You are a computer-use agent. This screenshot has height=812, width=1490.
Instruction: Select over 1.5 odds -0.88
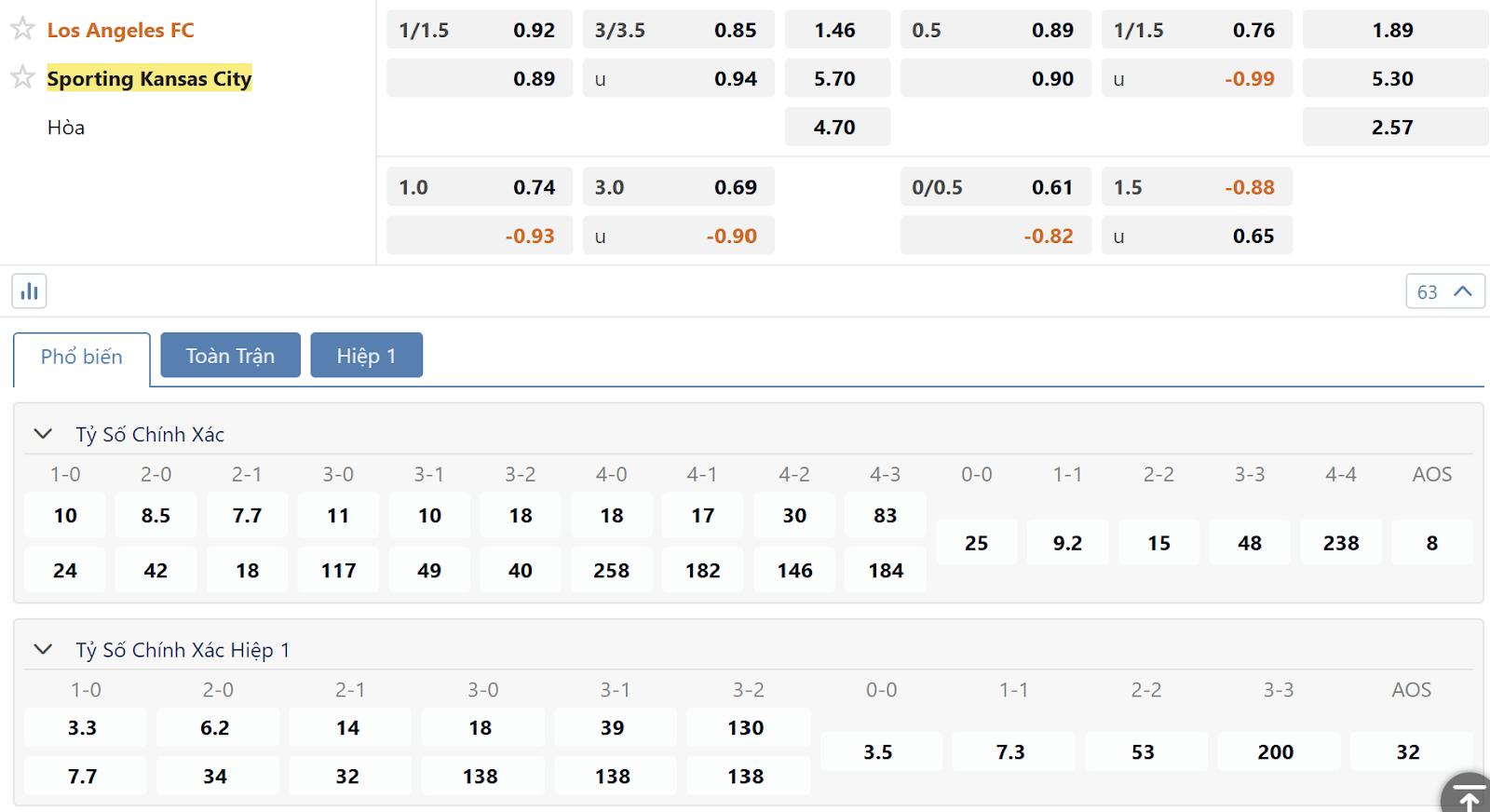1197,187
